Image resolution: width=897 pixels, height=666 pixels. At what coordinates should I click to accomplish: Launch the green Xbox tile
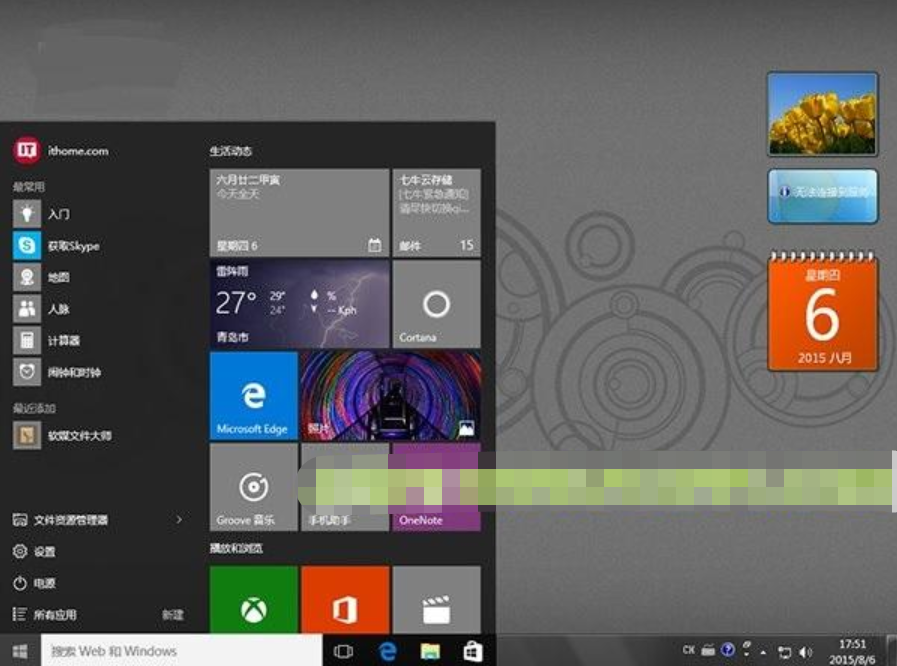253,600
